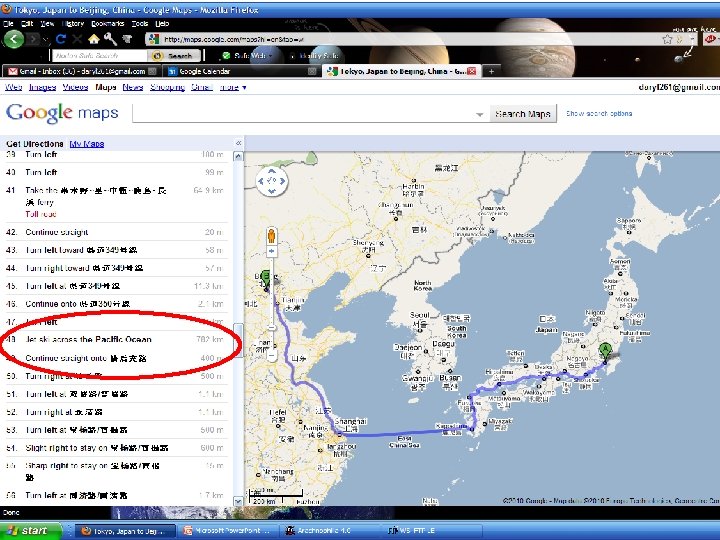Click green destination marker B near Beijing

pyautogui.click(x=265, y=280)
